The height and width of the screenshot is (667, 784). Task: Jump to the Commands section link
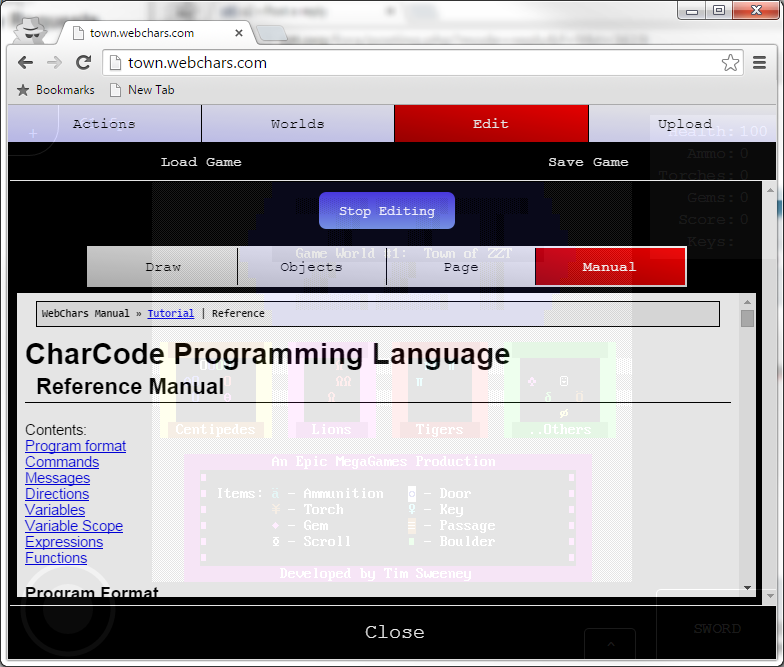(62, 462)
